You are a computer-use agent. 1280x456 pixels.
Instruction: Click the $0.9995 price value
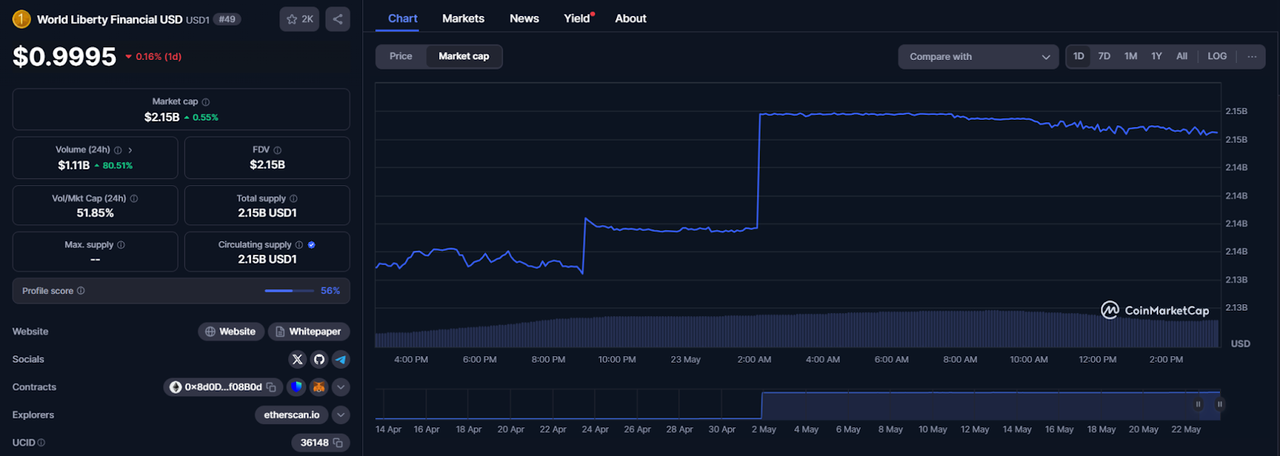point(64,57)
